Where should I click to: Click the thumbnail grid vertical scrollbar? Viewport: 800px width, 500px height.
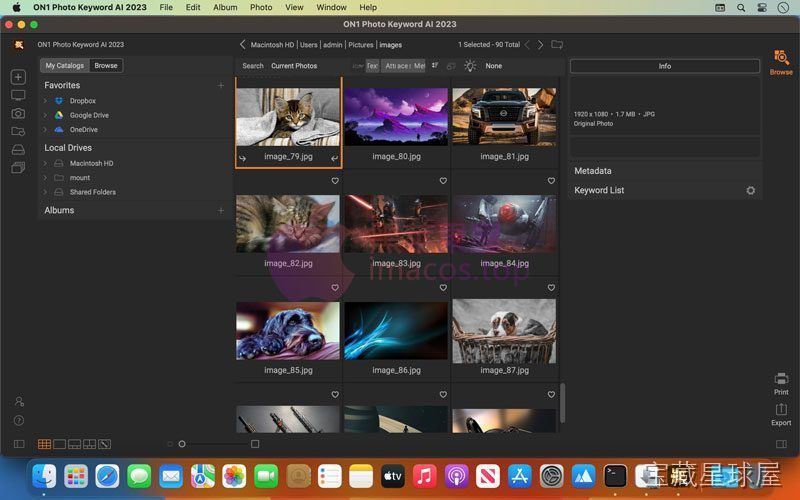(x=563, y=403)
